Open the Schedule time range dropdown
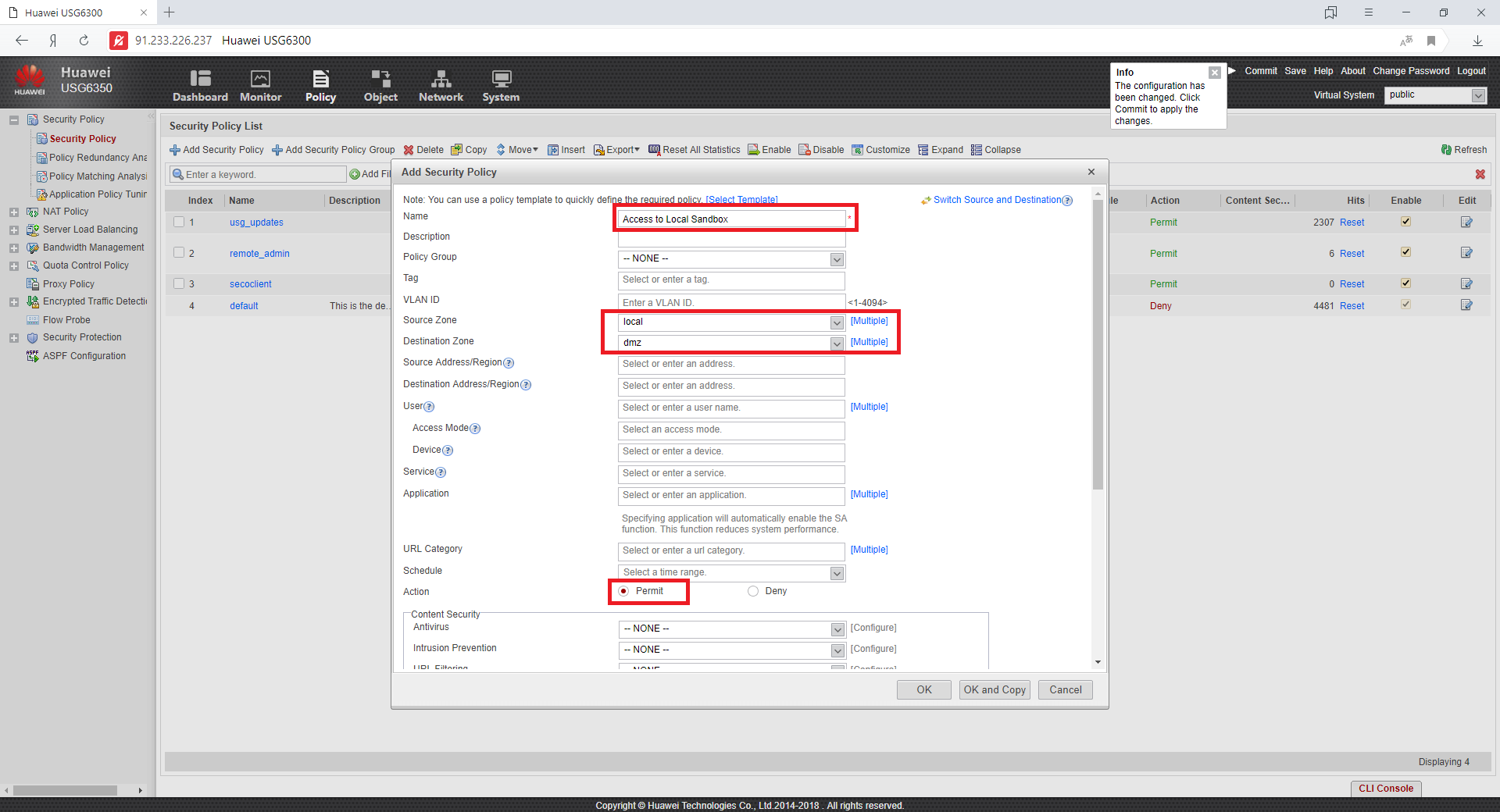Image resolution: width=1500 pixels, height=812 pixels. tap(837, 573)
